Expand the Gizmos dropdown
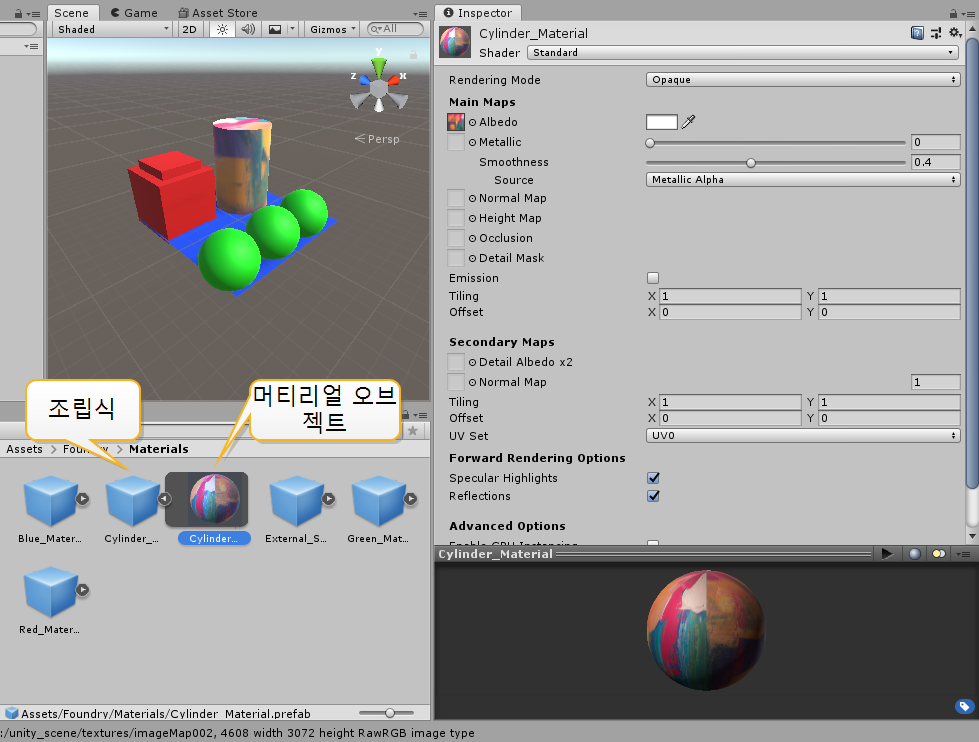979x742 pixels. 331,29
